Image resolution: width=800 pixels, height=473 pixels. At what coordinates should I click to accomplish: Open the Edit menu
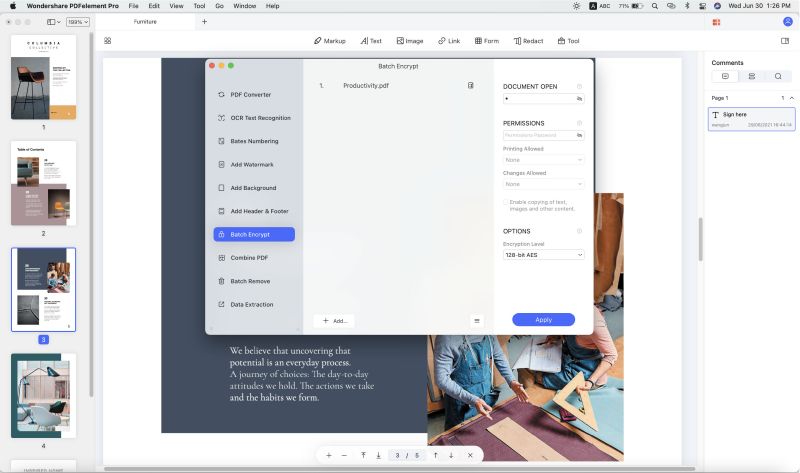[x=154, y=6]
